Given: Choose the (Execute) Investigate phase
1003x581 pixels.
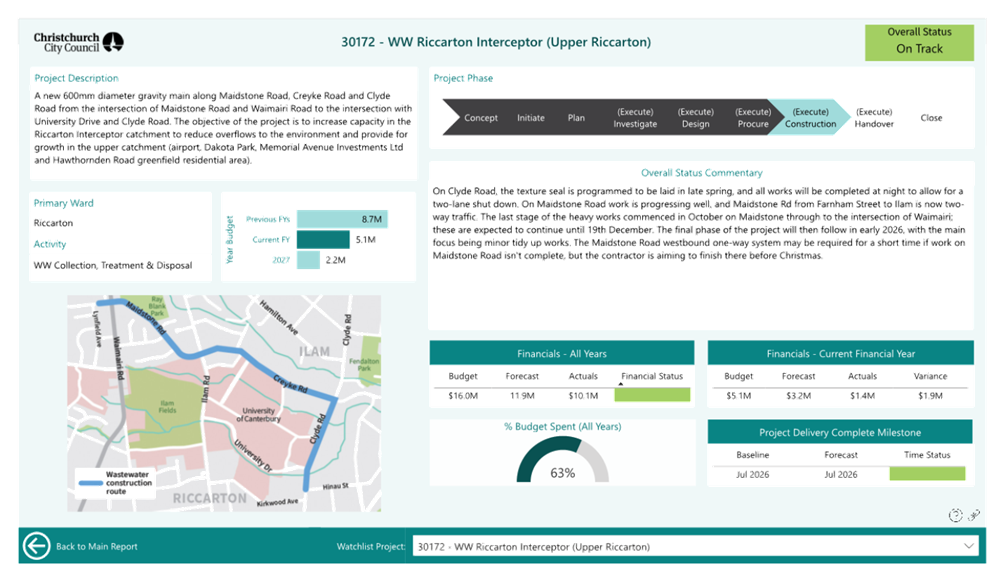Looking at the screenshot, I should (x=636, y=118).
